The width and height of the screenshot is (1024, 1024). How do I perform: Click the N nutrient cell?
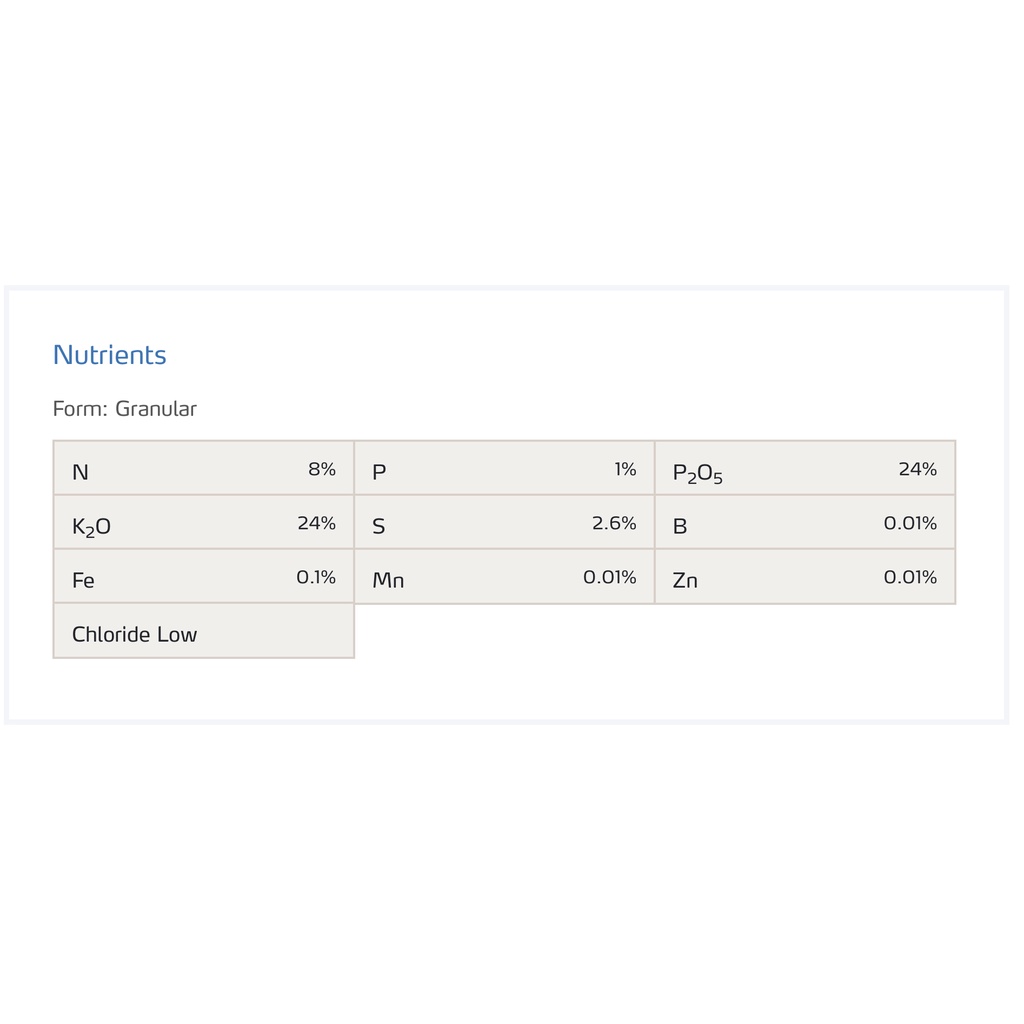click(x=204, y=468)
